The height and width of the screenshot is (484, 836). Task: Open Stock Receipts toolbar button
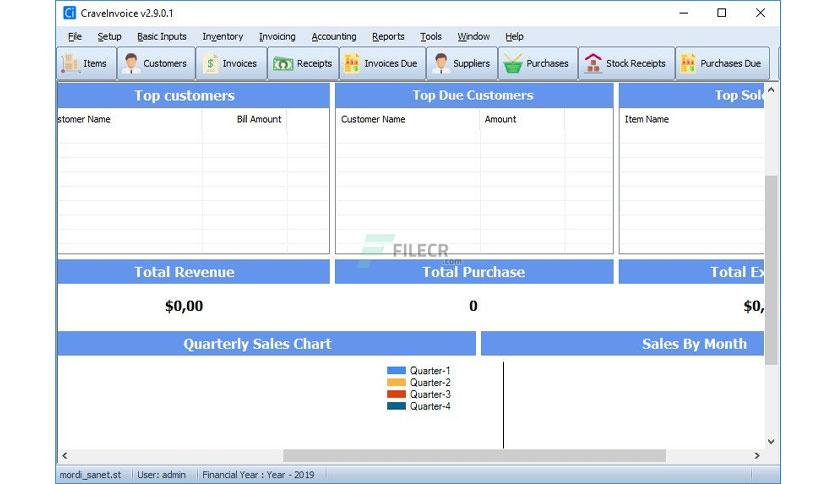[x=626, y=63]
